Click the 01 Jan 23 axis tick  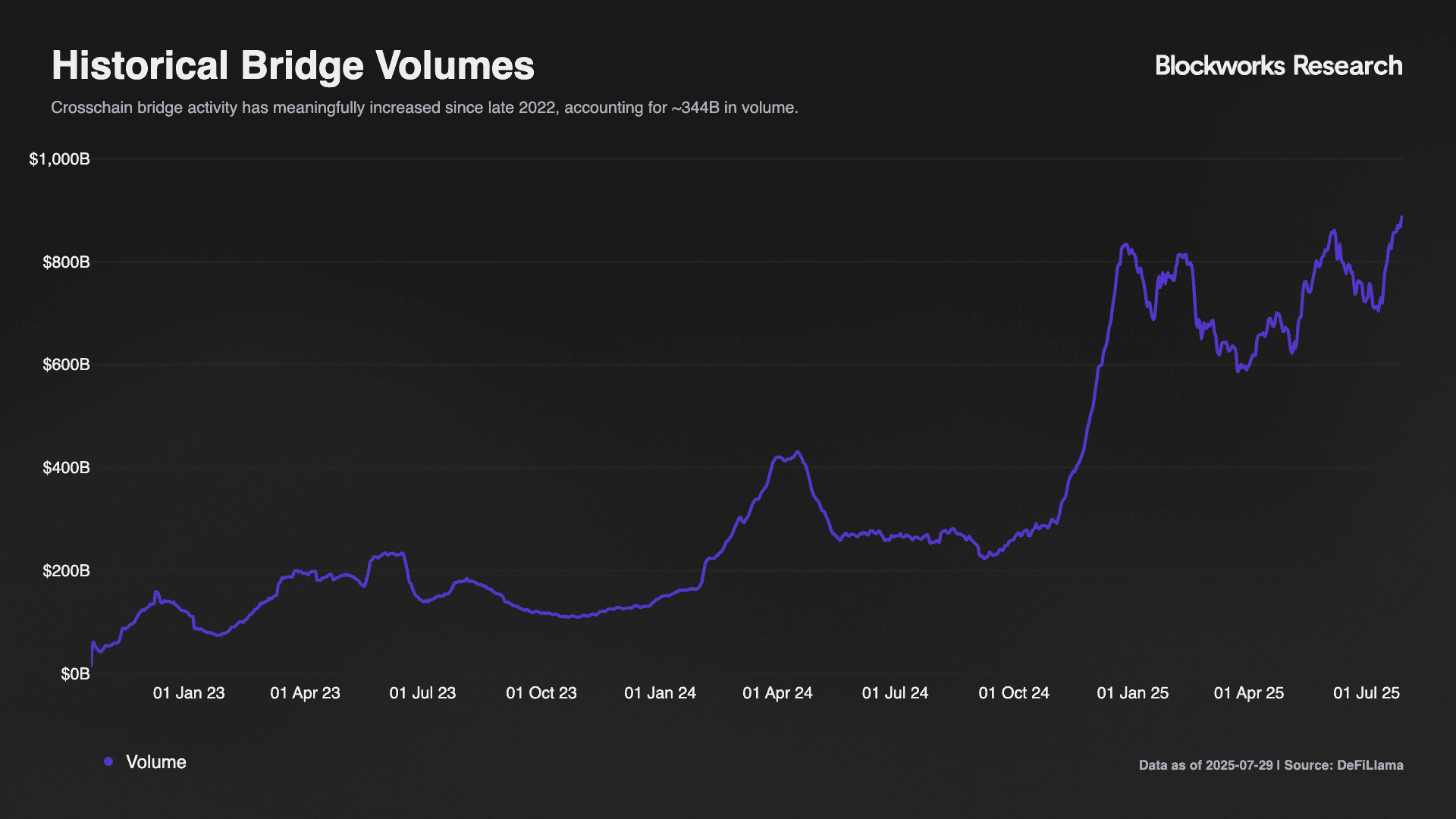pyautogui.click(x=189, y=693)
